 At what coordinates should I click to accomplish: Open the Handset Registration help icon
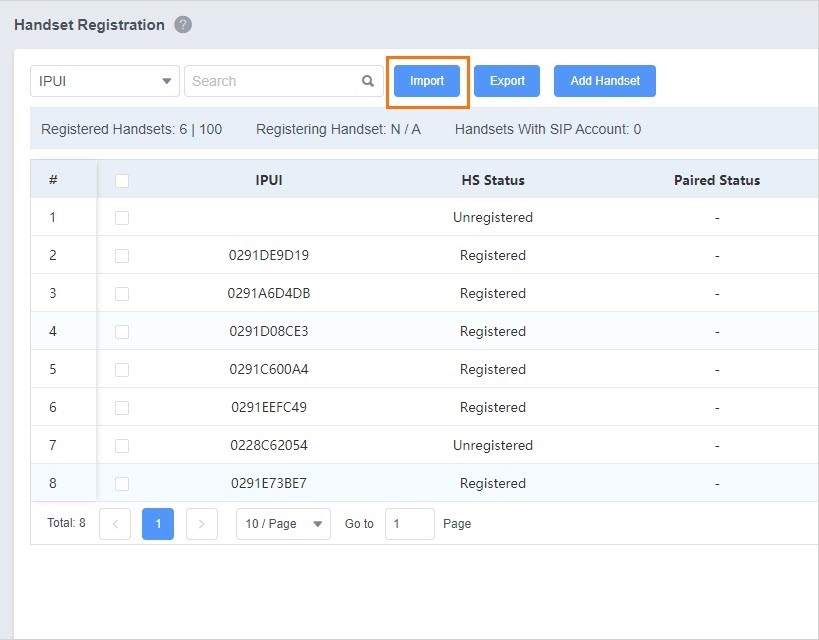pyautogui.click(x=183, y=25)
